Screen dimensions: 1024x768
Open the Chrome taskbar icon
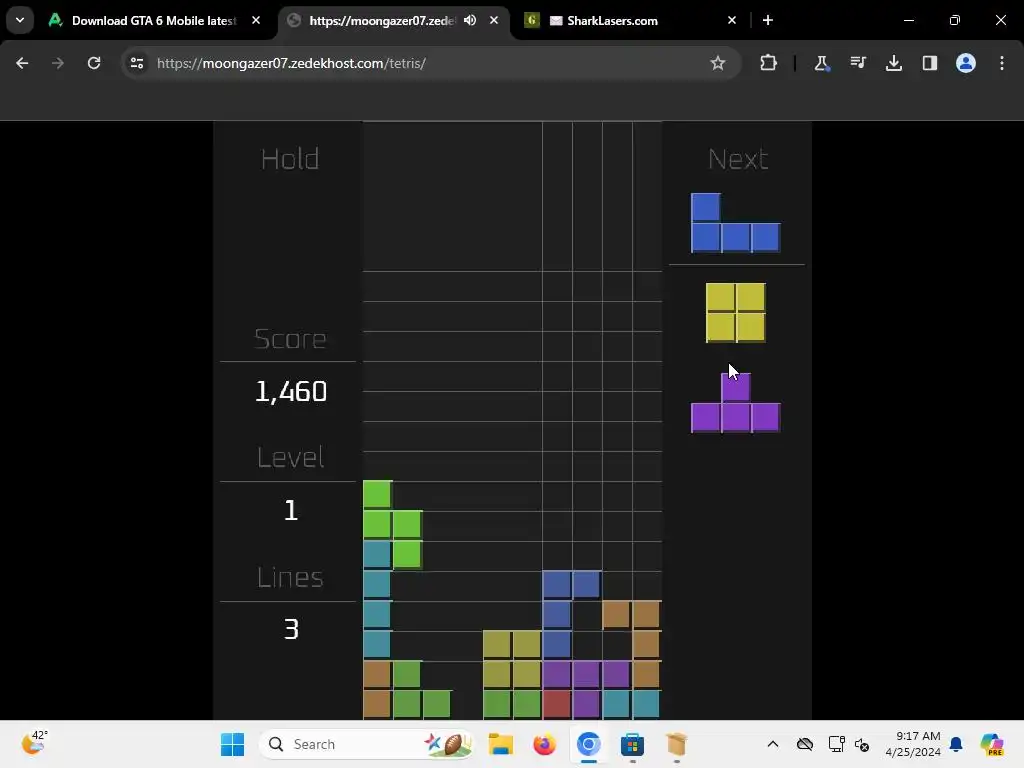click(588, 744)
